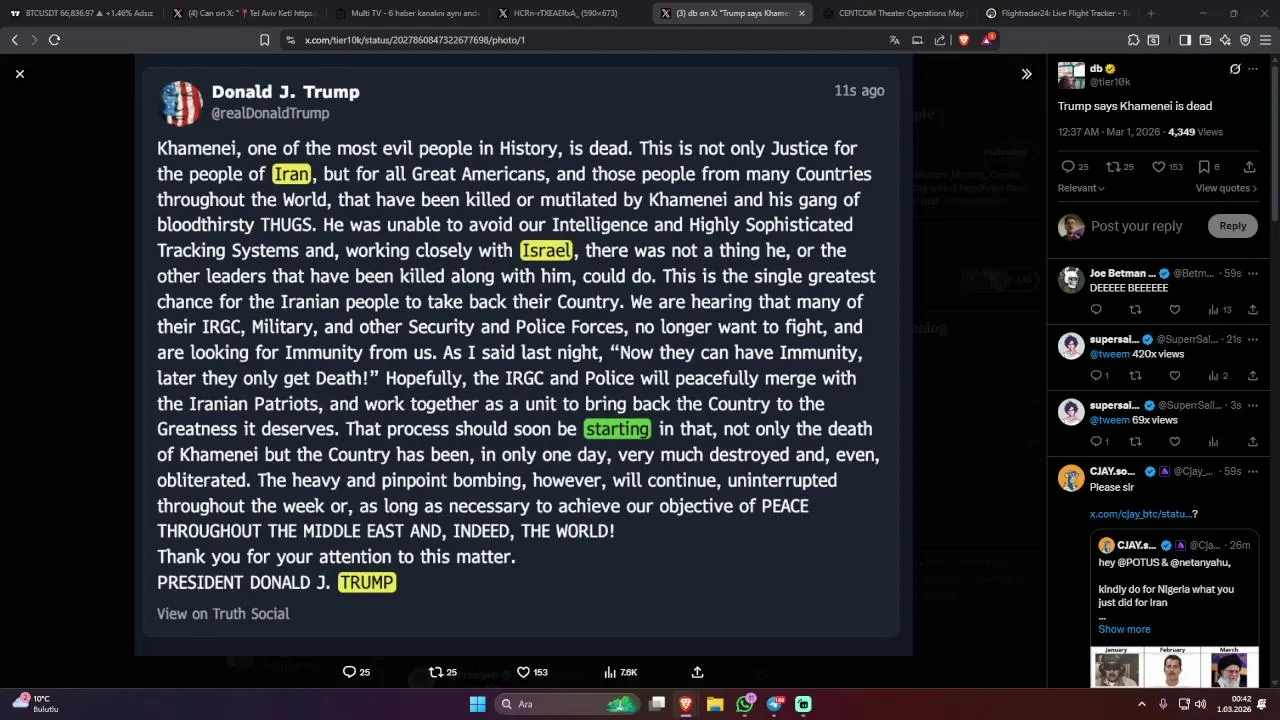Open x.com/cjay_btc/statu link
The width and height of the screenshot is (1280, 720).
1140,514
